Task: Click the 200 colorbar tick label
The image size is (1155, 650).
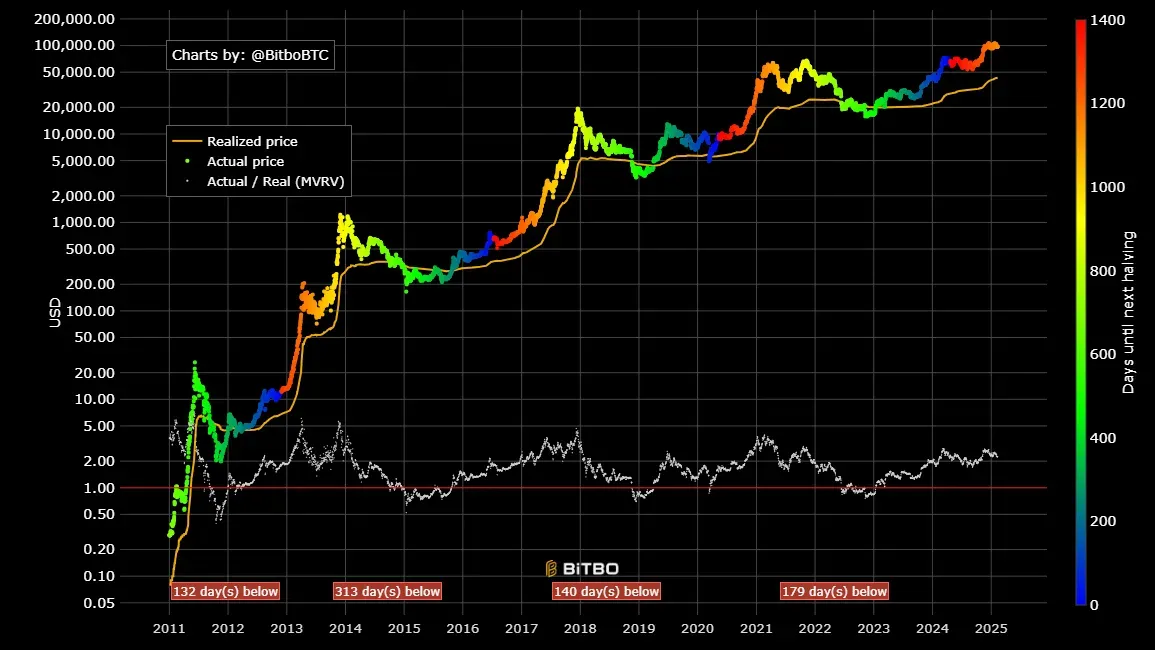Action: coord(1103,521)
